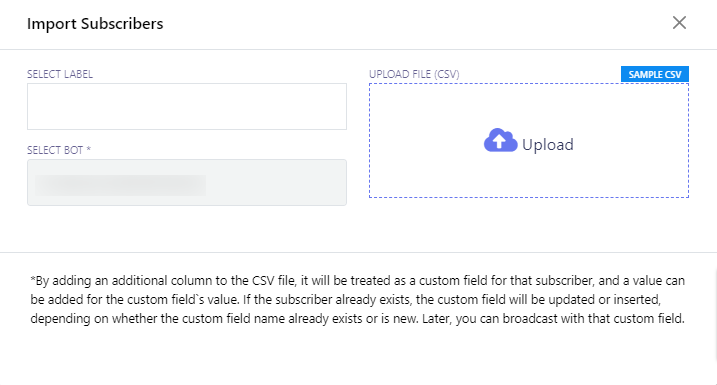The width and height of the screenshot is (717, 385).
Task: Click the custom field footnote paragraph
Action: click(358, 299)
